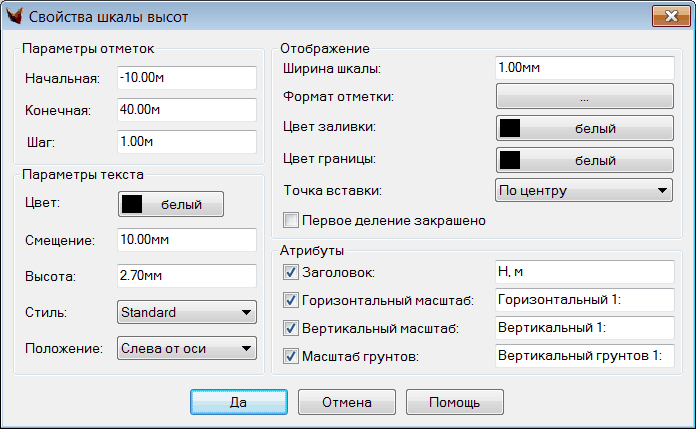Expand the Положение dropdown list
Viewport: 696px width, 429px height.
click(x=187, y=348)
